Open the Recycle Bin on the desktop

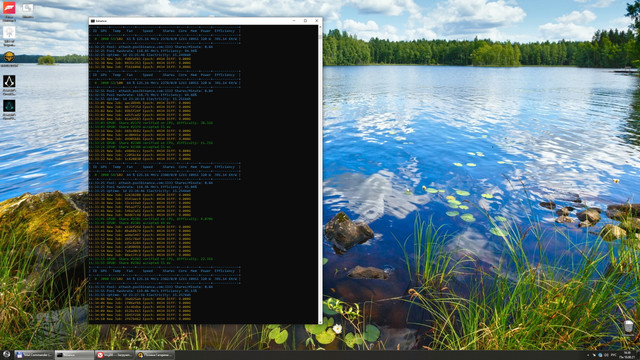tap(629, 327)
